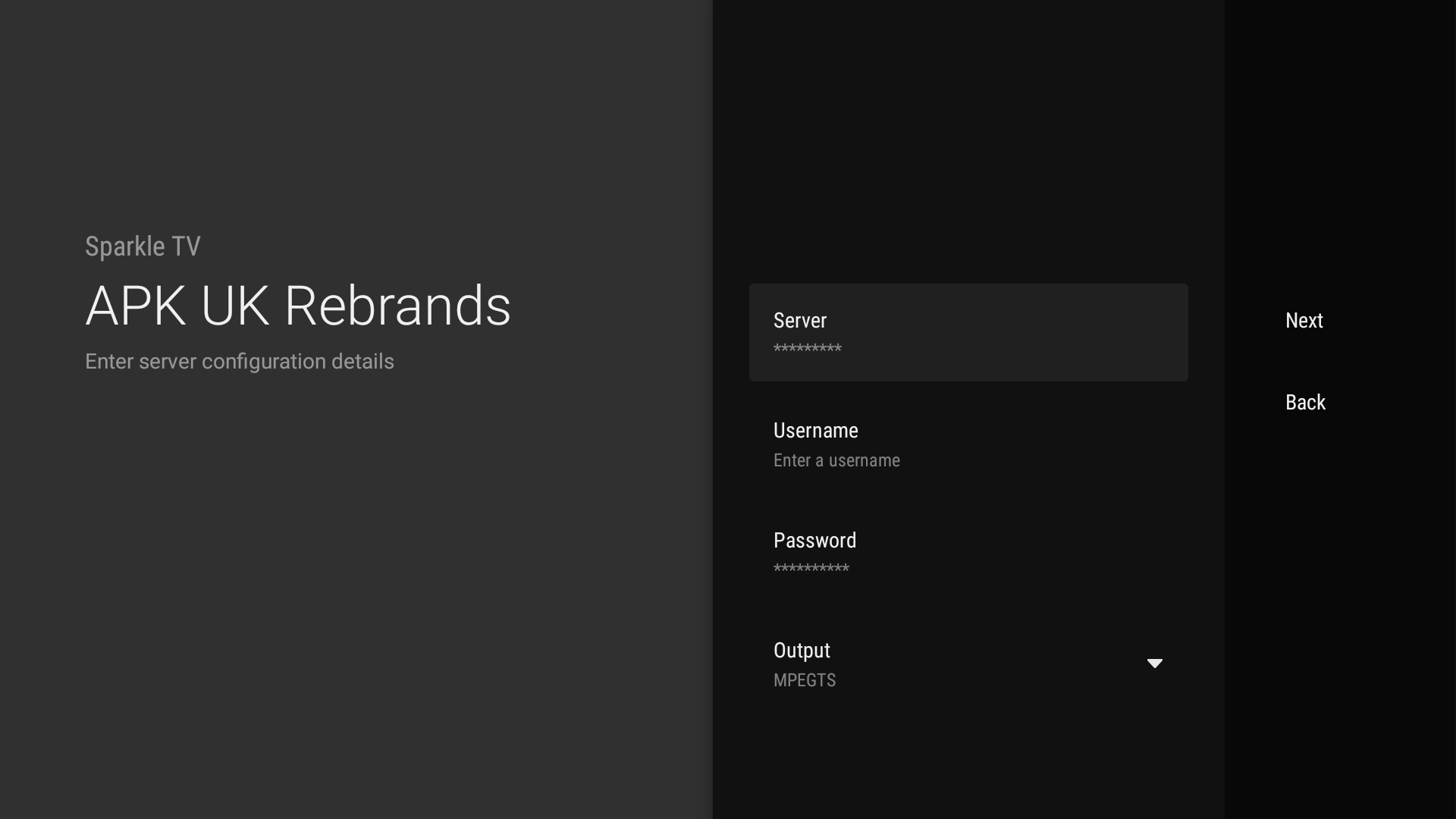Focus the Username field
Viewport: 1456px width, 819px height.
968,443
